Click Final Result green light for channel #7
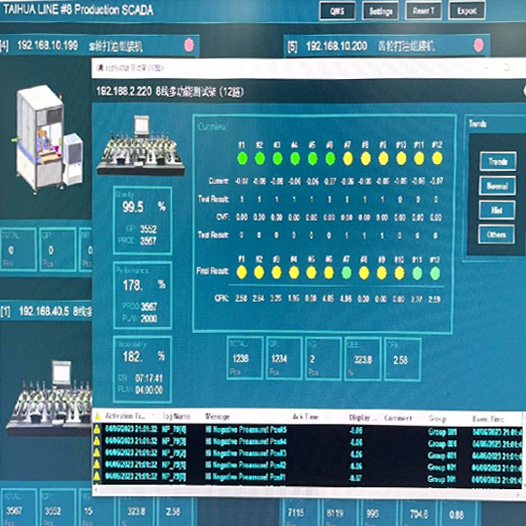 pyautogui.click(x=347, y=273)
